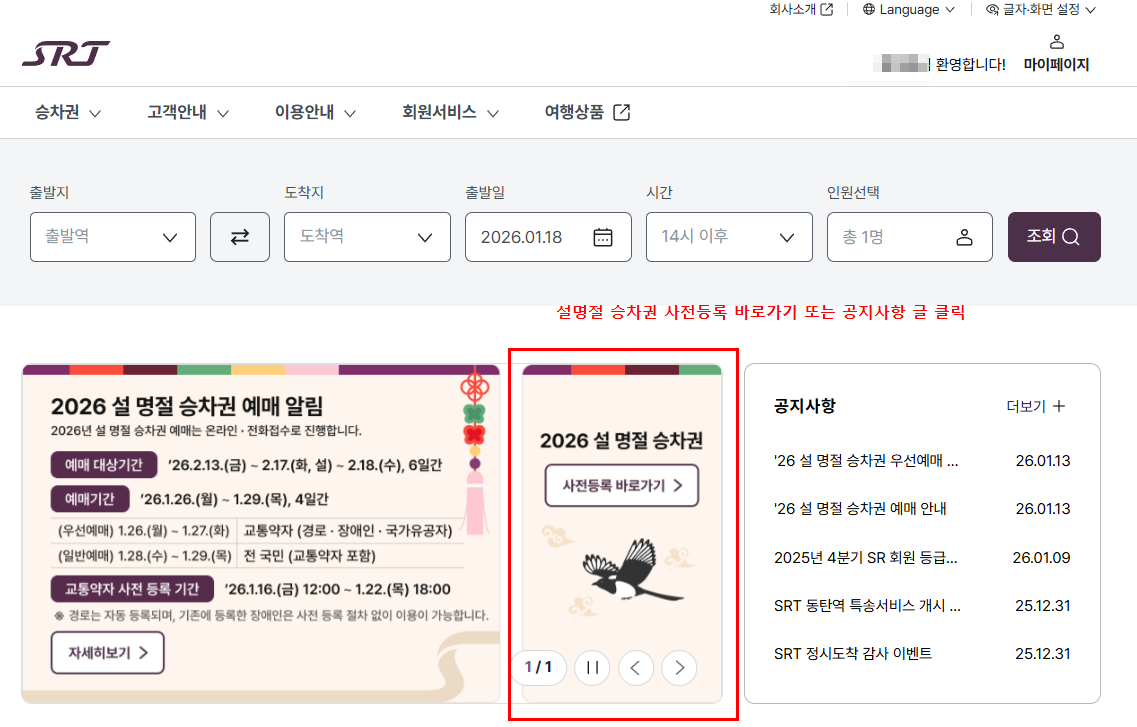Swap departure and arrival stations
Viewport: 1137px width, 727px height.
(x=240, y=237)
